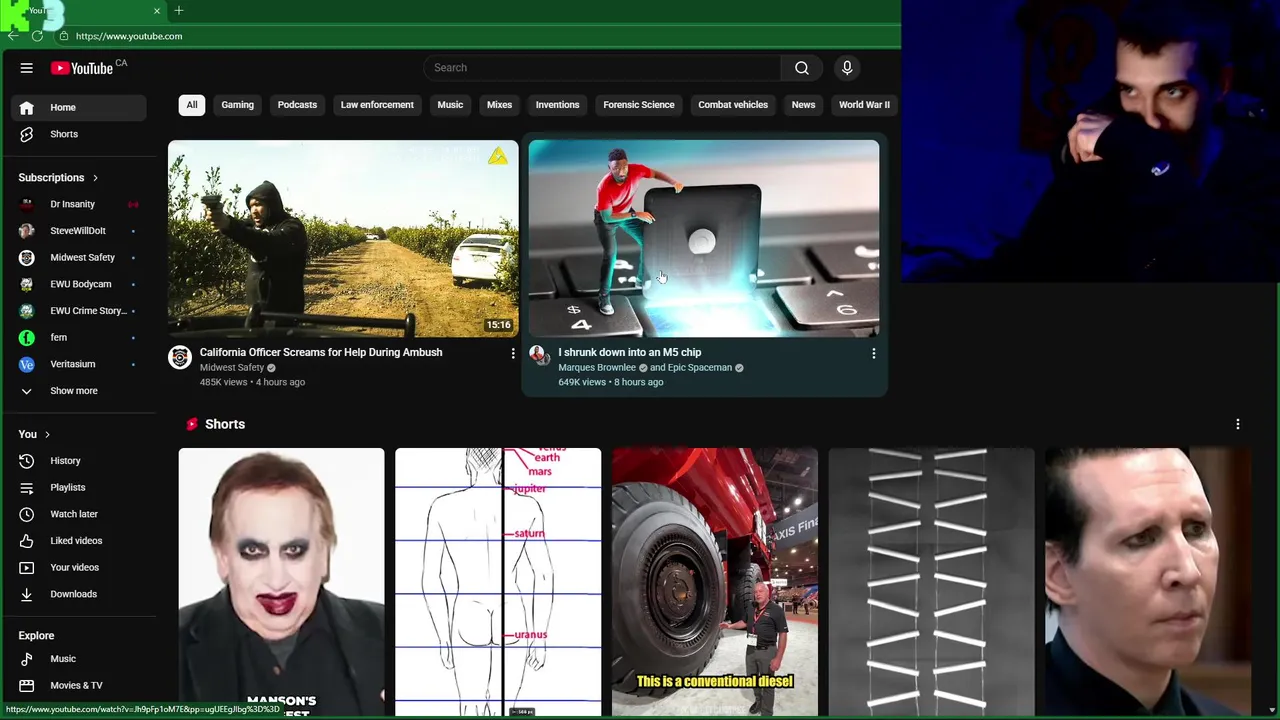Open Home in sidebar
This screenshot has height=720, width=1280.
tap(78, 107)
